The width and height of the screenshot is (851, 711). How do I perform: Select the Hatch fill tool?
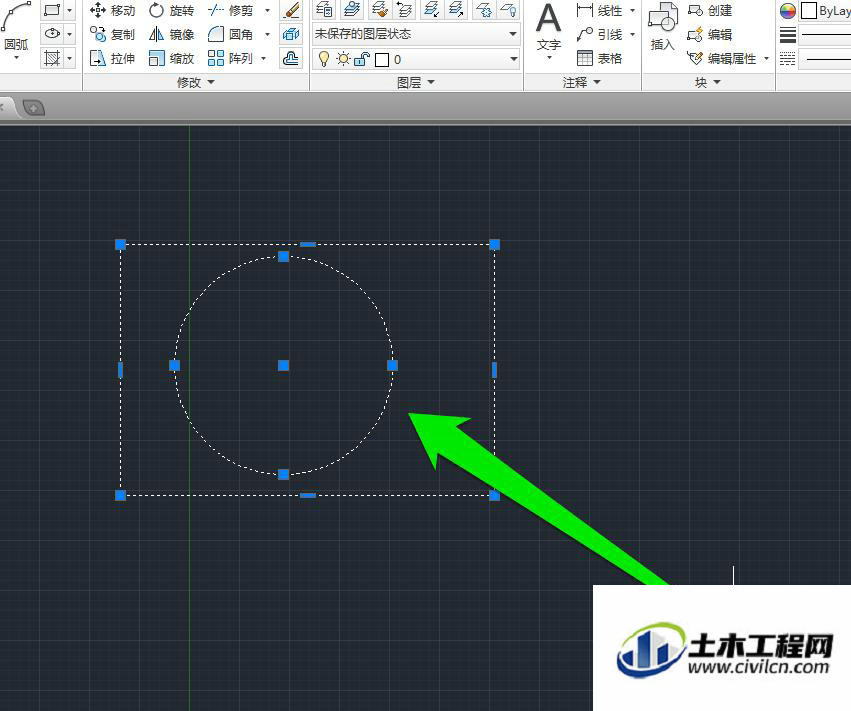(x=52, y=58)
